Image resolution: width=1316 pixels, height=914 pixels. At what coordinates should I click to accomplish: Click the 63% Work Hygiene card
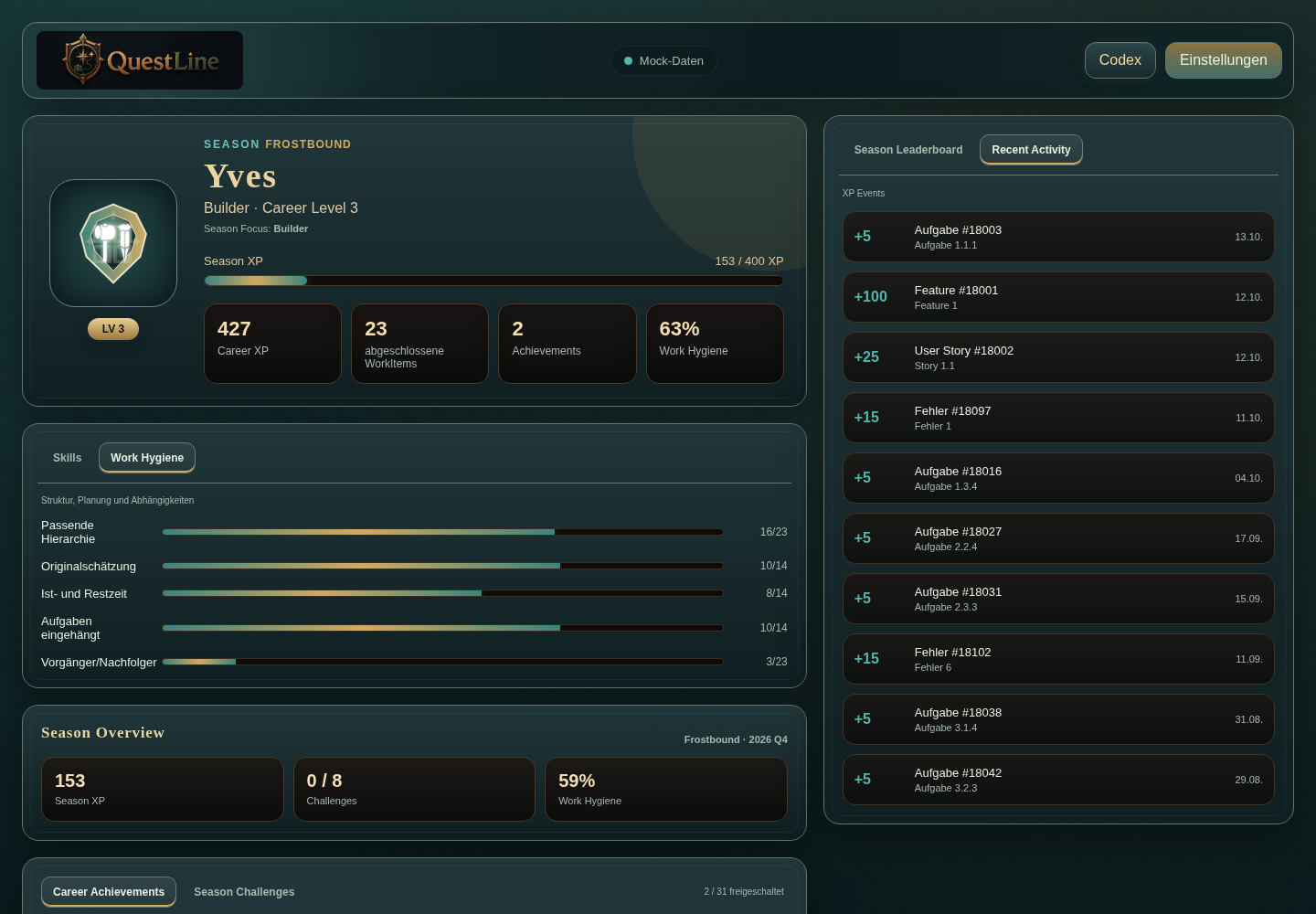(715, 344)
